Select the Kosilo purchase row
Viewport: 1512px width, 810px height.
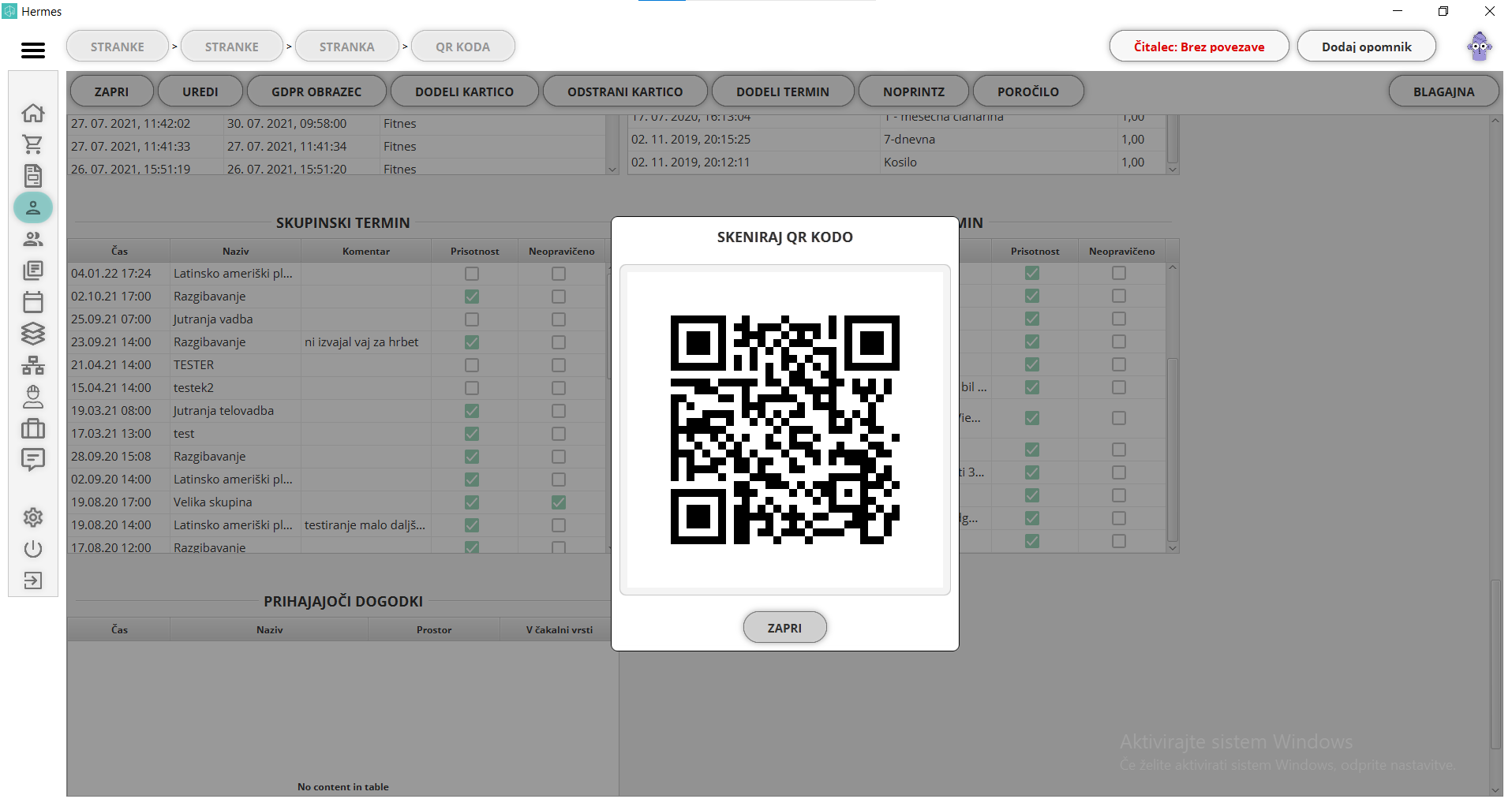897,162
